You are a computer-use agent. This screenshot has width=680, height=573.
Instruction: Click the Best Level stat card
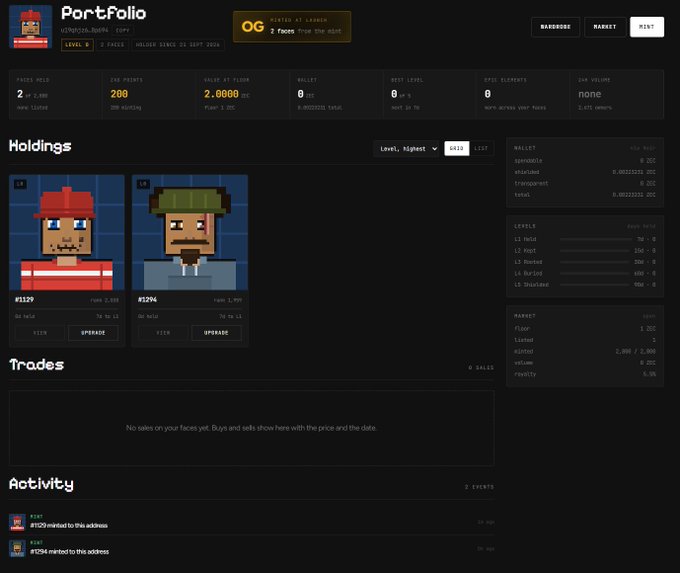pos(430,94)
